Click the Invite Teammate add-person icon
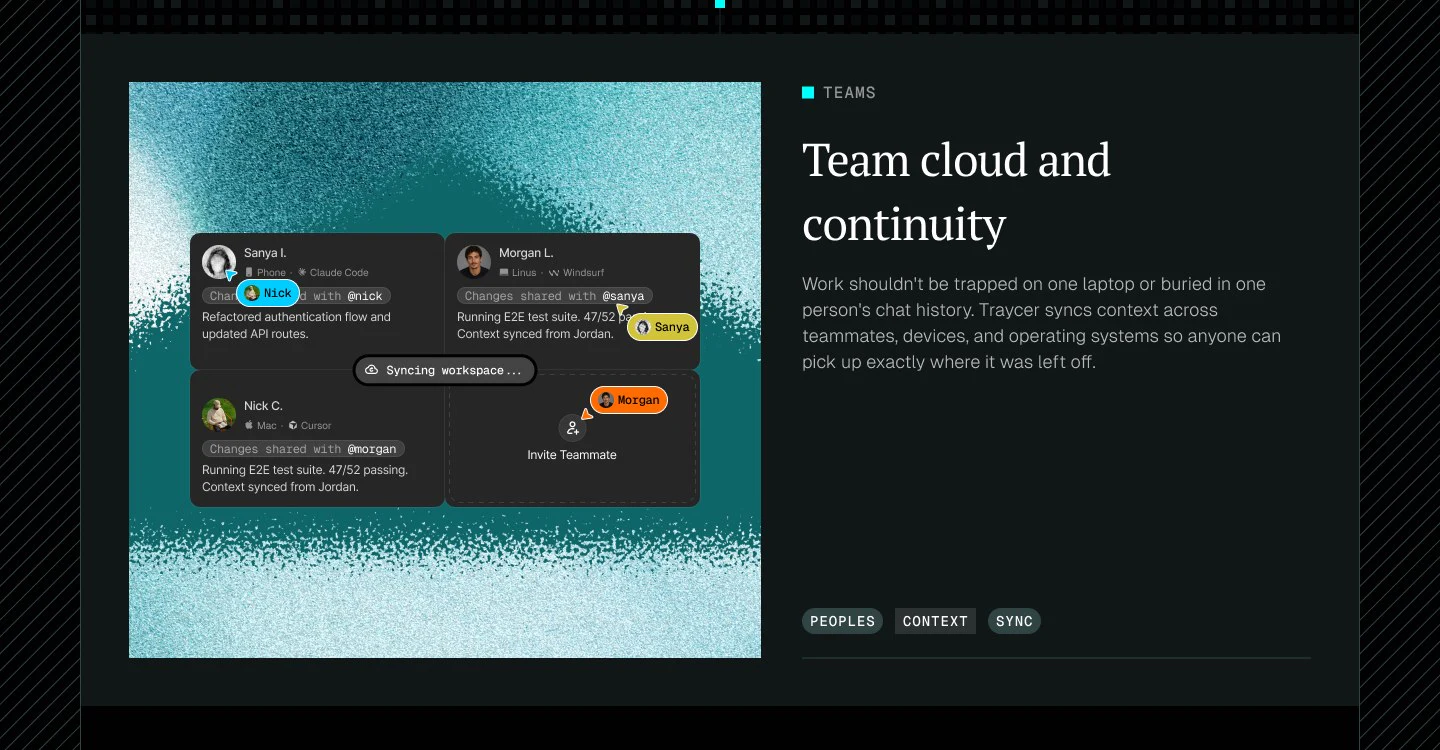1440x750 pixels. [572, 428]
